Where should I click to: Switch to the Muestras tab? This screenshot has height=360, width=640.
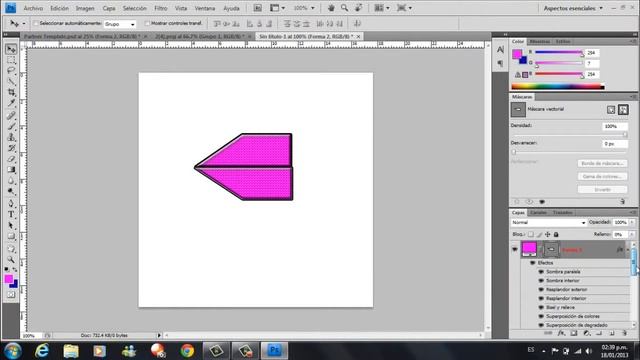pyautogui.click(x=540, y=42)
